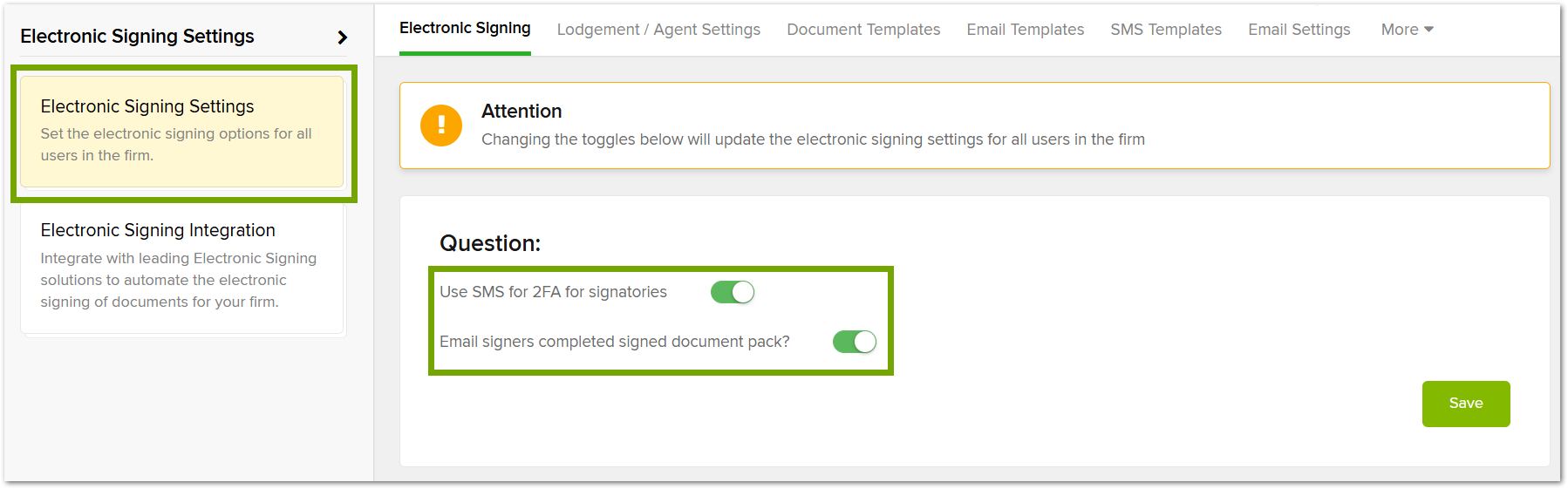Toggle Use SMS for 2FA for signatories
The width and height of the screenshot is (1568, 489).
[x=733, y=292]
